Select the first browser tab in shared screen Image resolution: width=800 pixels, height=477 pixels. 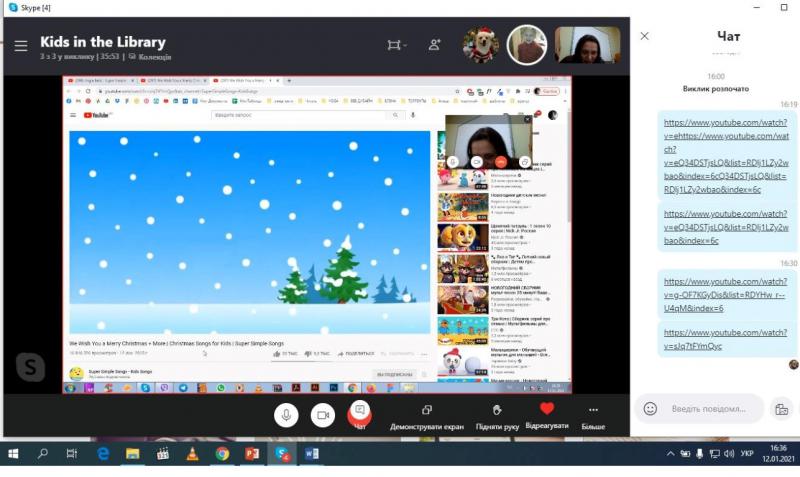tap(100, 81)
